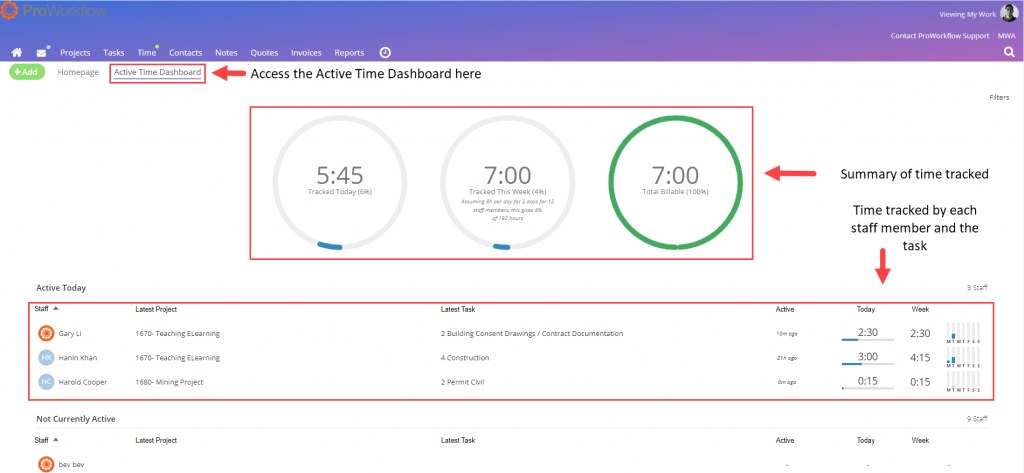Open the Time menu

coord(147,53)
